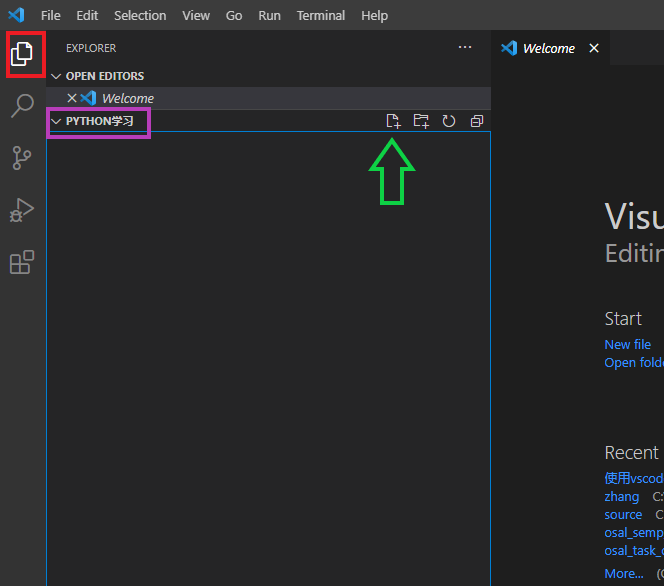Open recent item osal_semp

[x=634, y=533]
